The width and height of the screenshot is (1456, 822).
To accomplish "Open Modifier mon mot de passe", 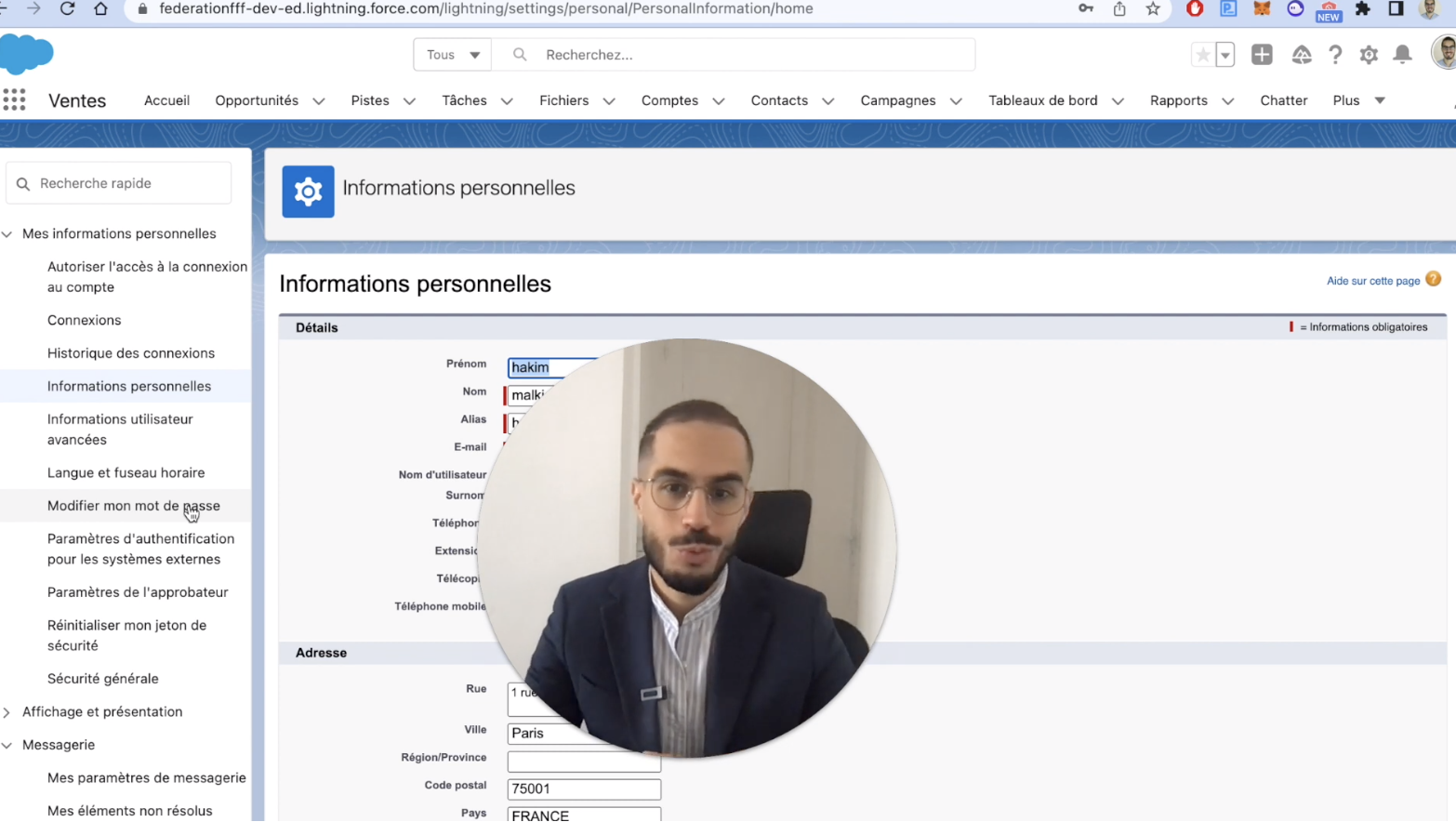I will 133,506.
